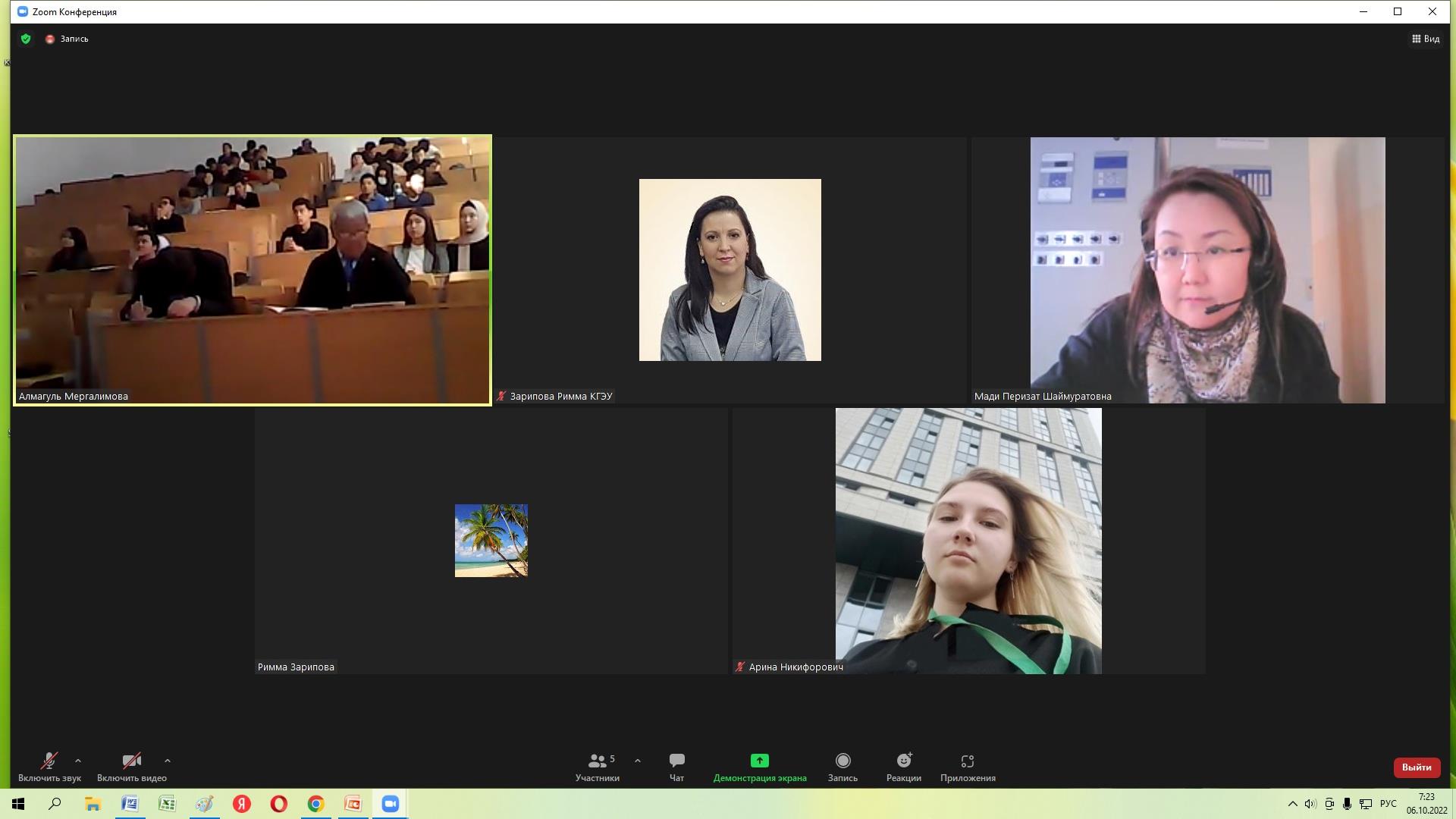
Task: Turn on camera with Включить видео
Action: pyautogui.click(x=131, y=767)
